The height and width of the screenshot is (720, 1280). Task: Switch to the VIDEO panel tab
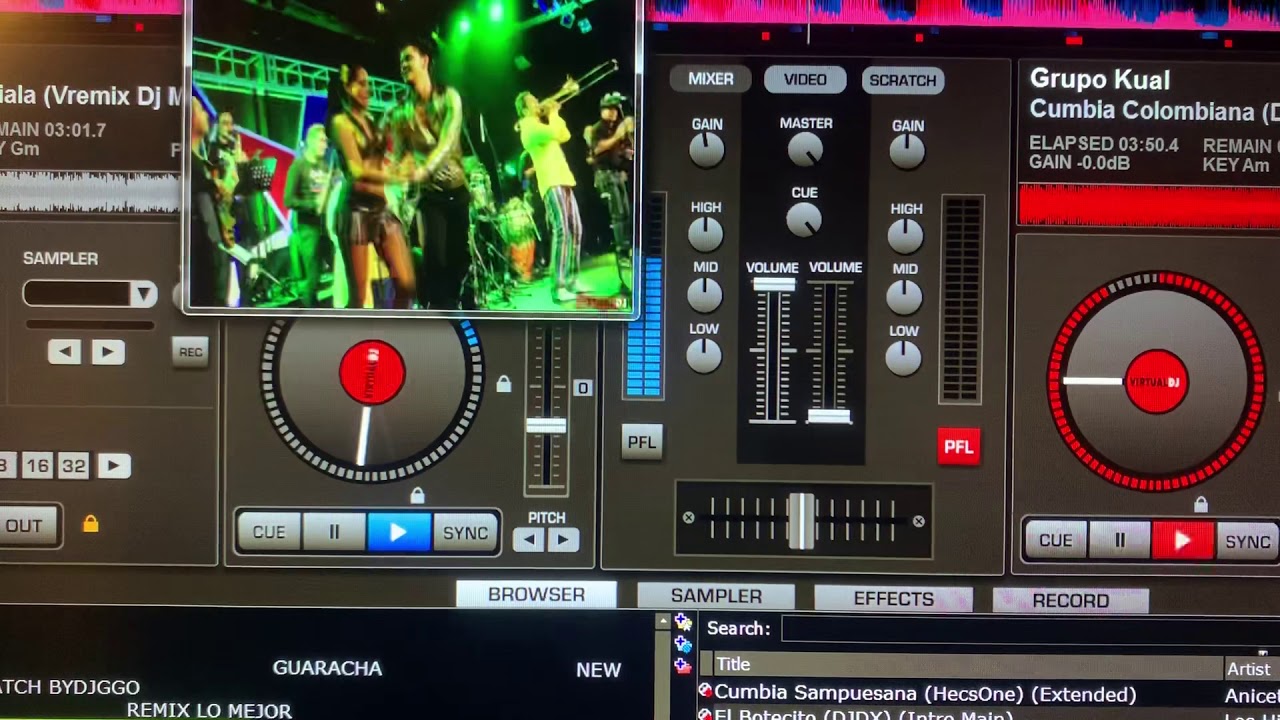[805, 79]
